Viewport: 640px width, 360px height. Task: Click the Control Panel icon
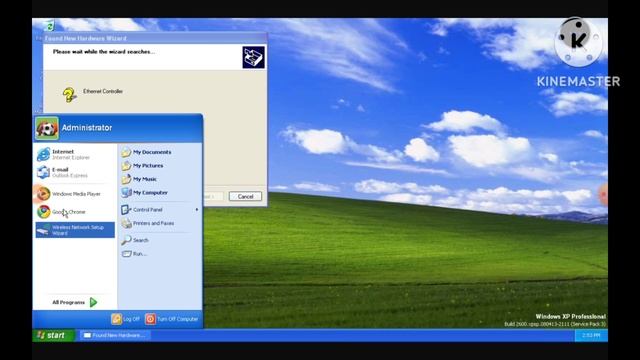[126, 210]
